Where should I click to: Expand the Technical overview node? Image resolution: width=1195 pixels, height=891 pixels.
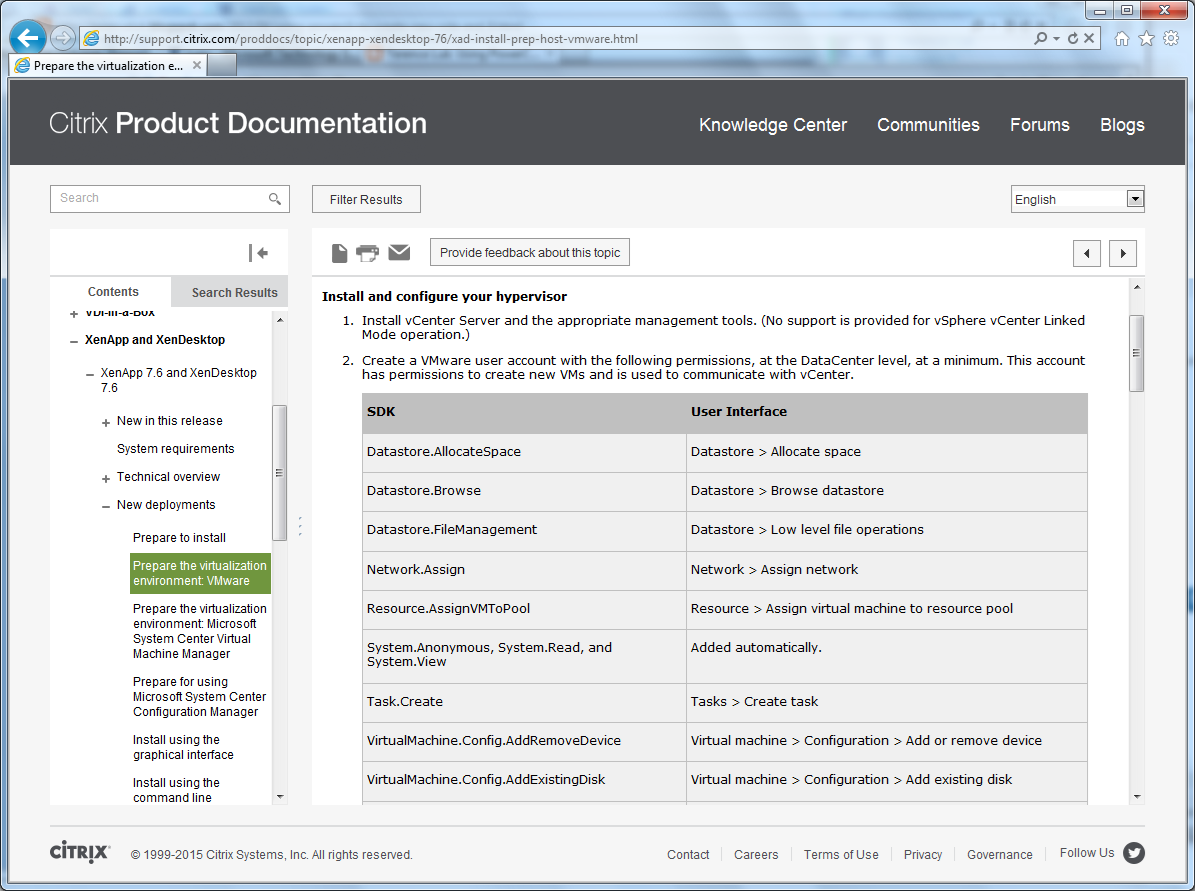pyautogui.click(x=106, y=479)
